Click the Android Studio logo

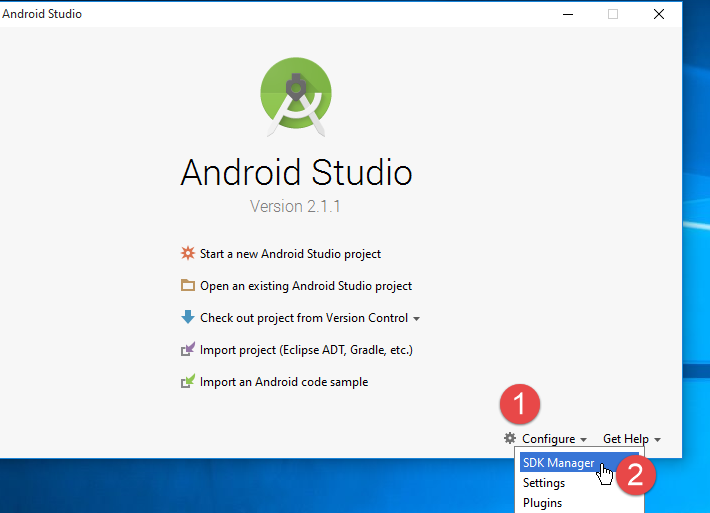296,96
